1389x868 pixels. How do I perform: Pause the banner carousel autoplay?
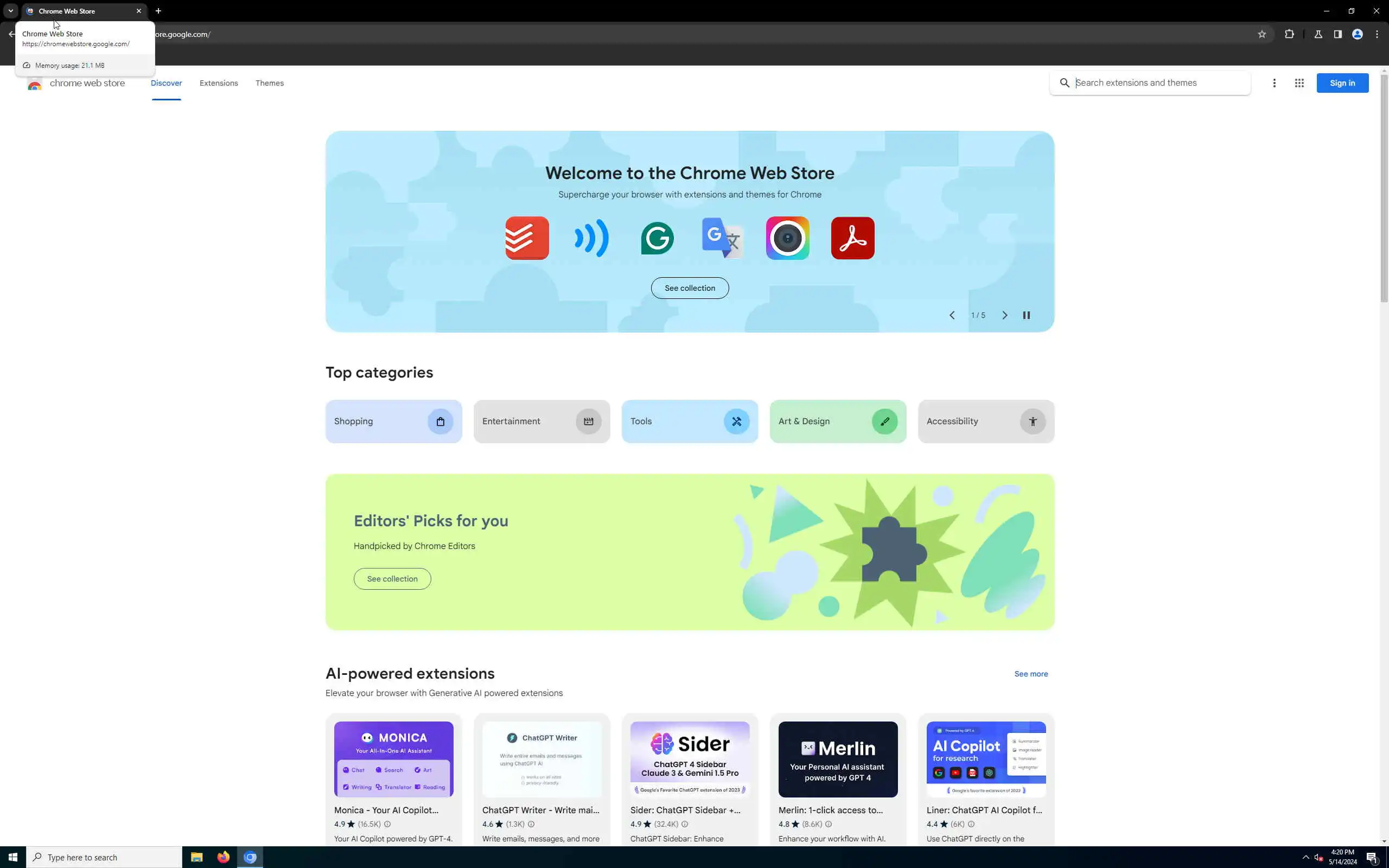click(x=1026, y=315)
